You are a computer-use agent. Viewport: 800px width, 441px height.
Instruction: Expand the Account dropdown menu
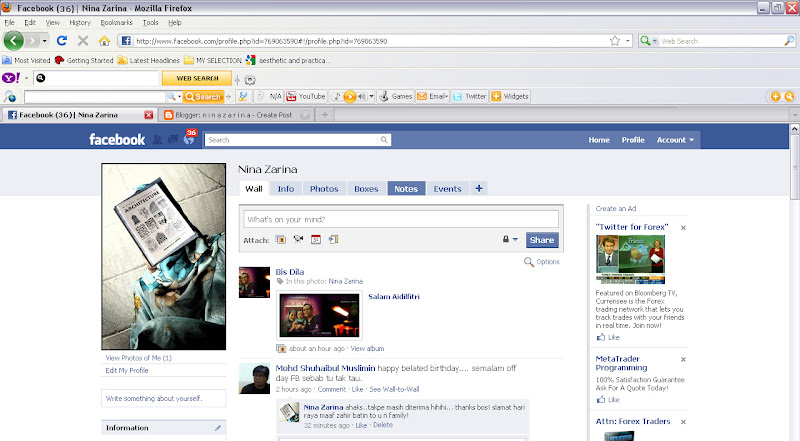click(675, 140)
